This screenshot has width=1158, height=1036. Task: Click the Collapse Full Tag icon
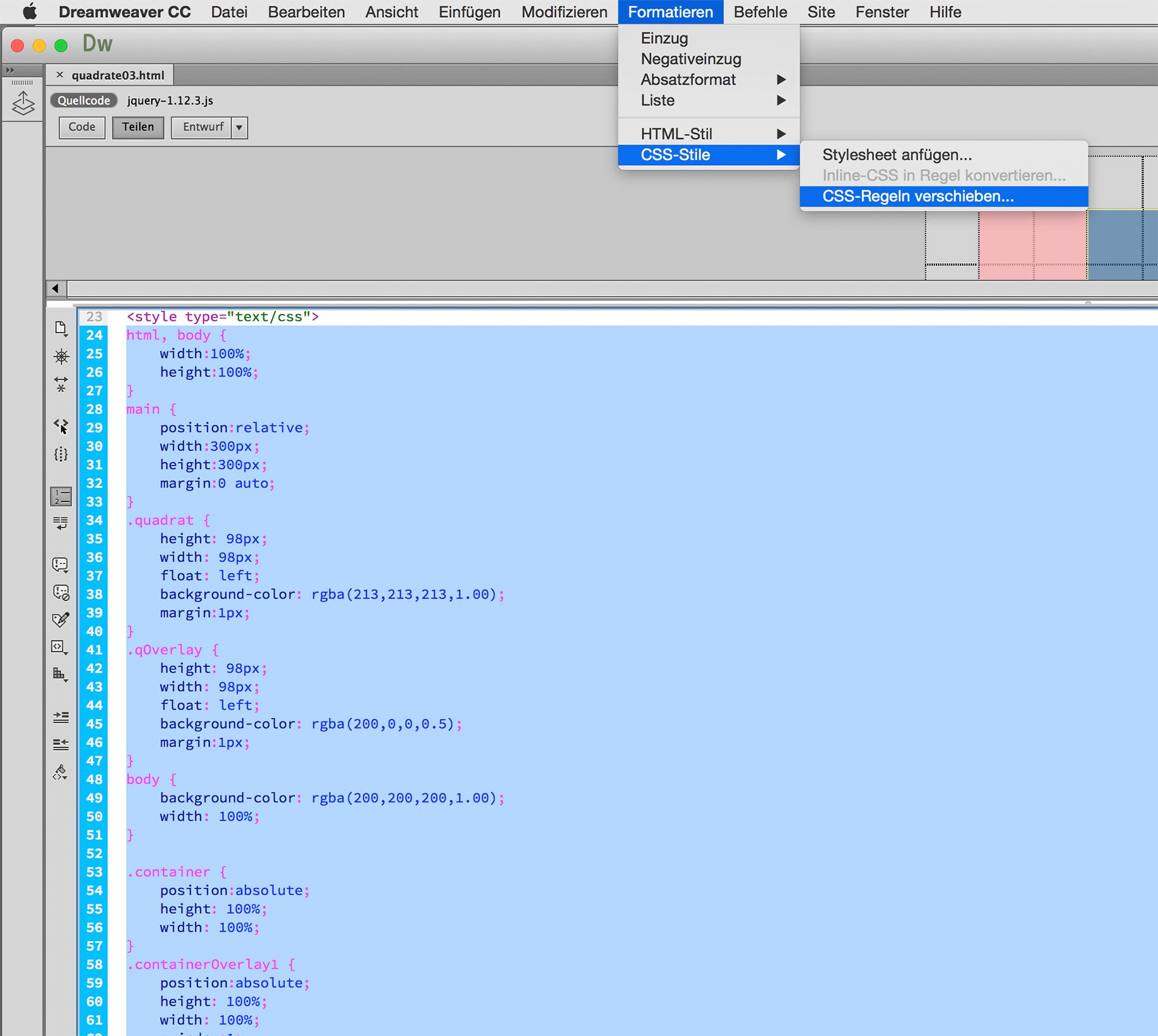tap(61, 356)
